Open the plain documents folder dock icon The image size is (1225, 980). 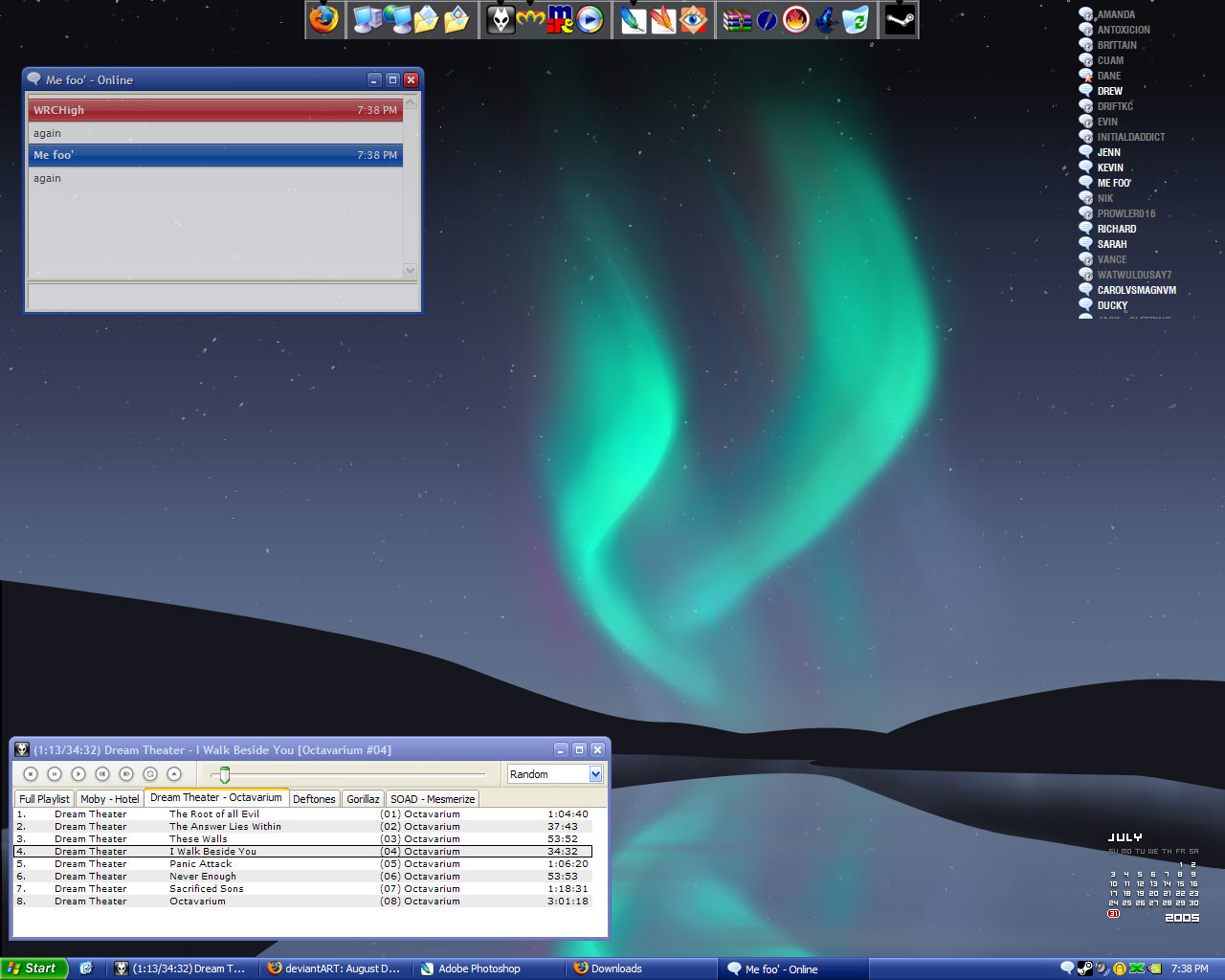point(427,19)
